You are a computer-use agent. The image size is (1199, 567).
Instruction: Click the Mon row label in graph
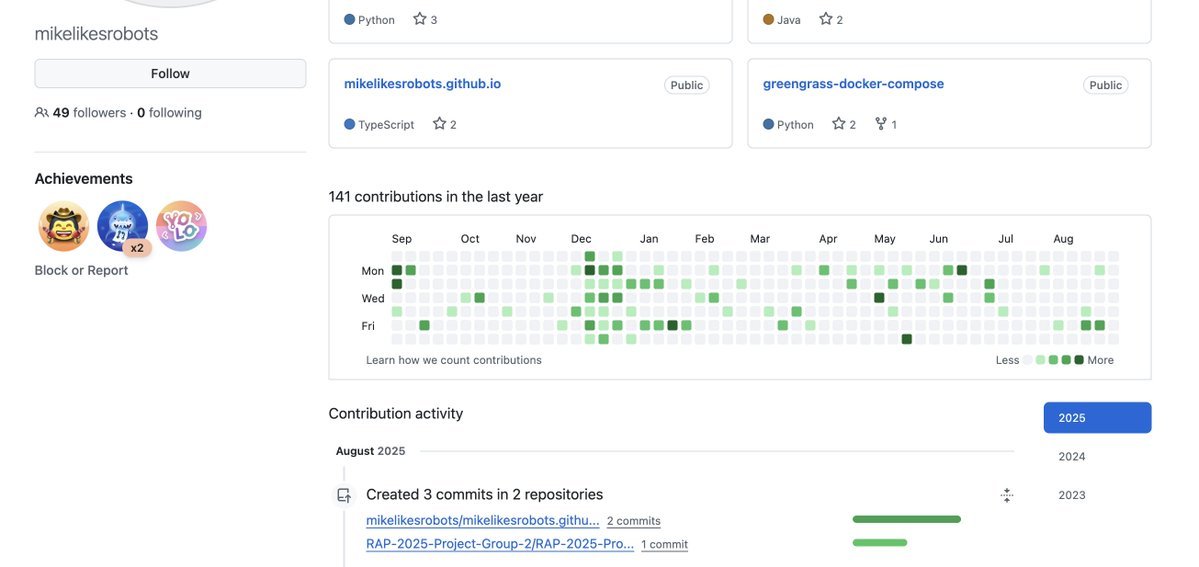[x=372, y=271]
